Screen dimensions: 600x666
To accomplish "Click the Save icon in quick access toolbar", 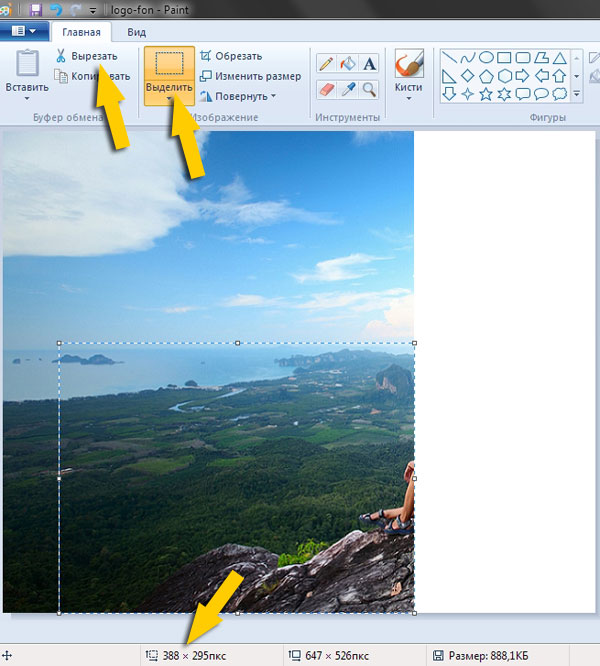I will pyautogui.click(x=36, y=9).
